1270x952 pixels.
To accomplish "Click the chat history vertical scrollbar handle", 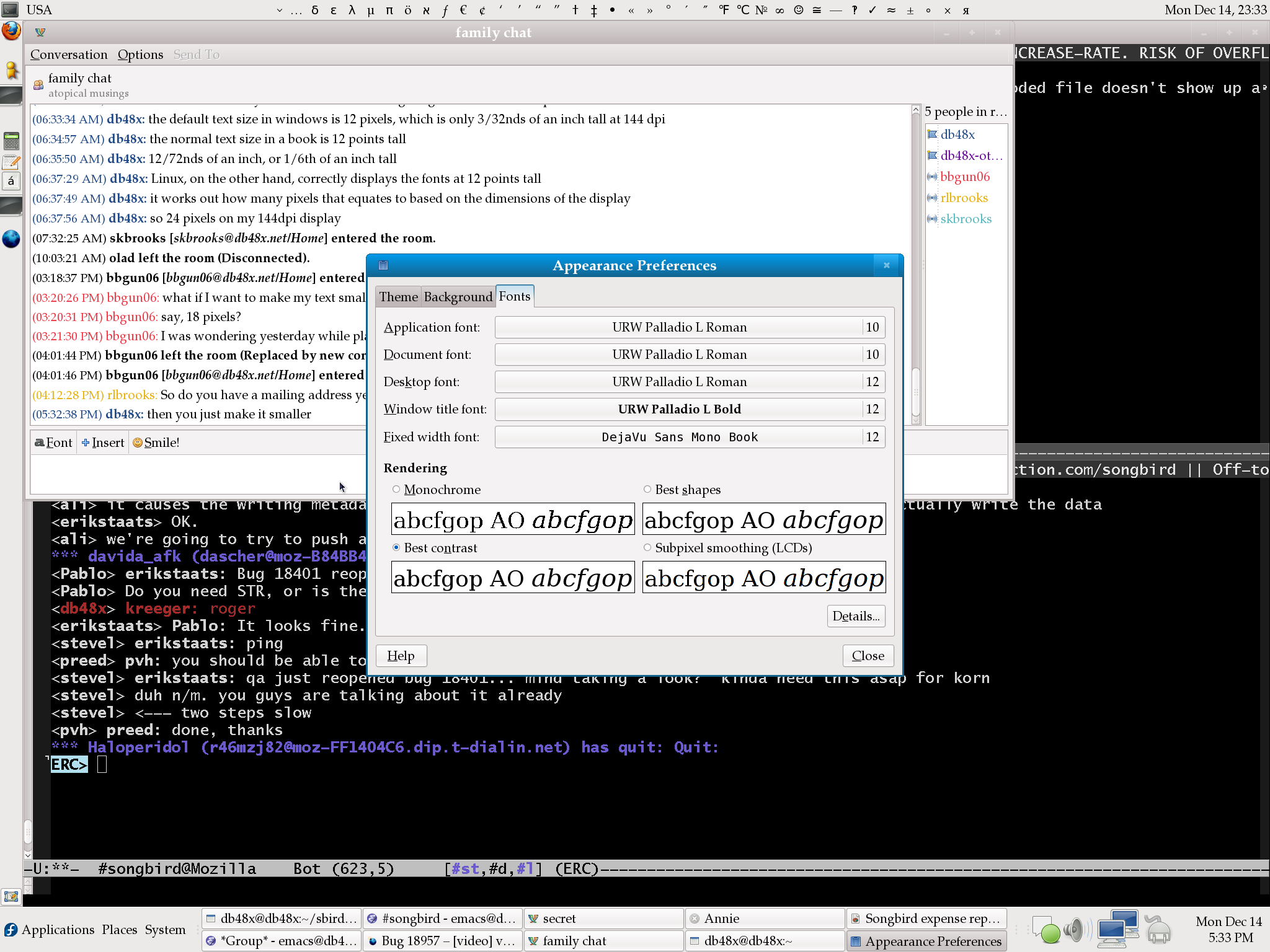I will pyautogui.click(x=916, y=392).
